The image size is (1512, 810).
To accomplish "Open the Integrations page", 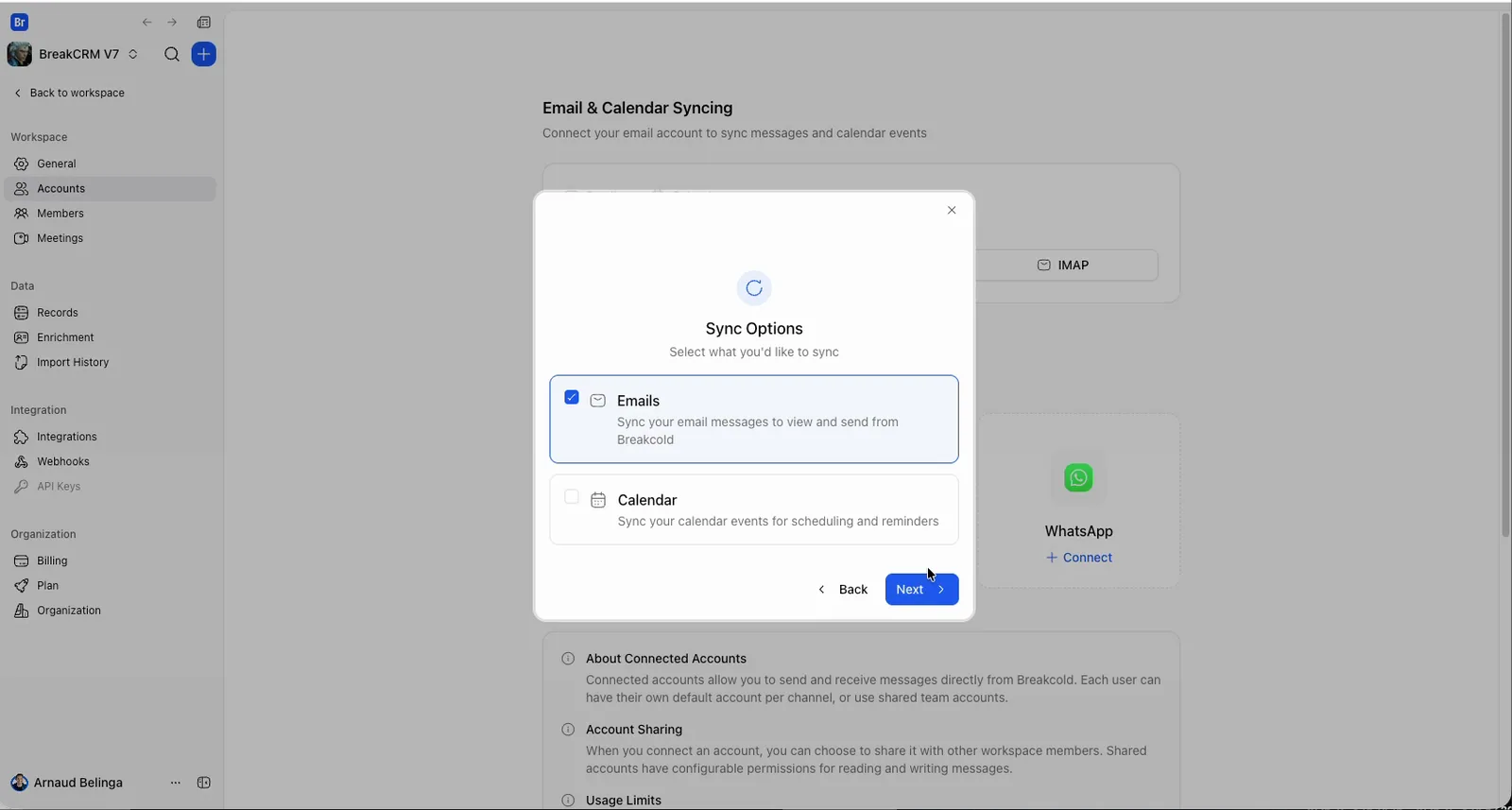I will coord(110,437).
